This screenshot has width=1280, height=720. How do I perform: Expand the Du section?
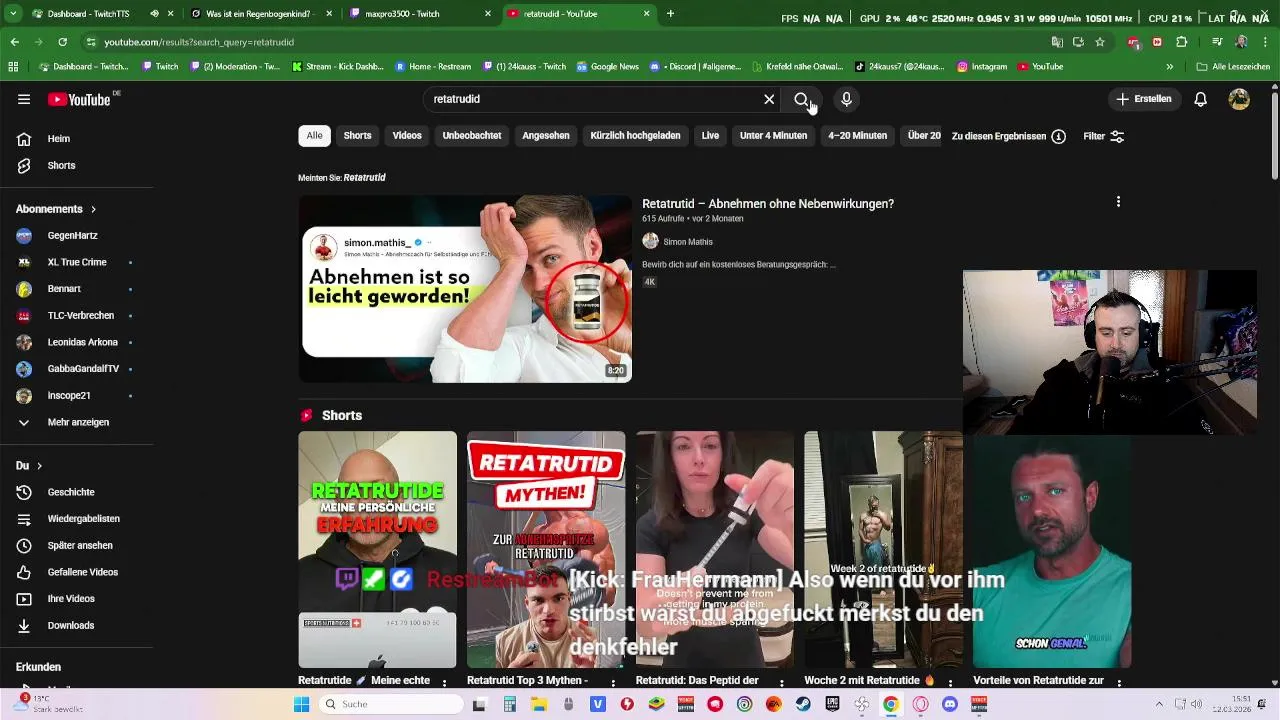pos(29,466)
